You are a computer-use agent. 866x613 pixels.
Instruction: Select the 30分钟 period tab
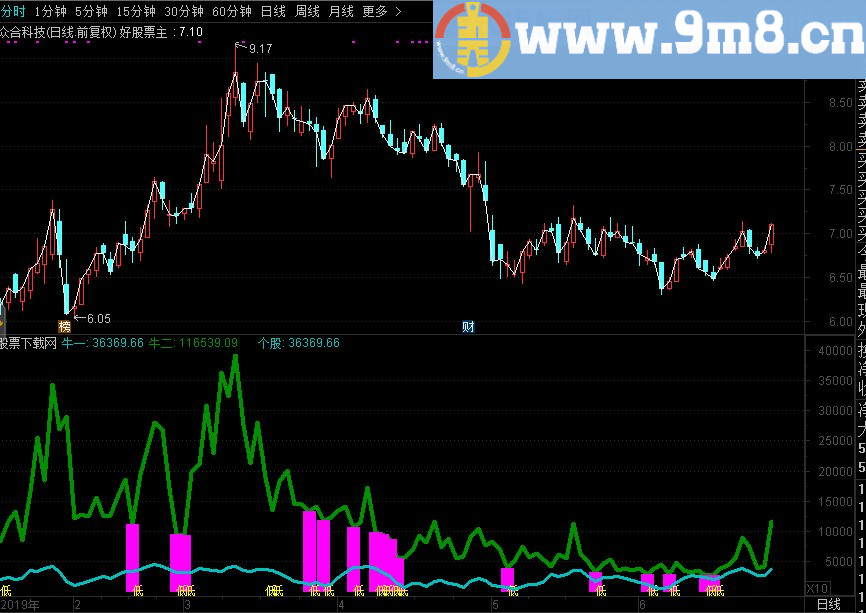coord(184,11)
